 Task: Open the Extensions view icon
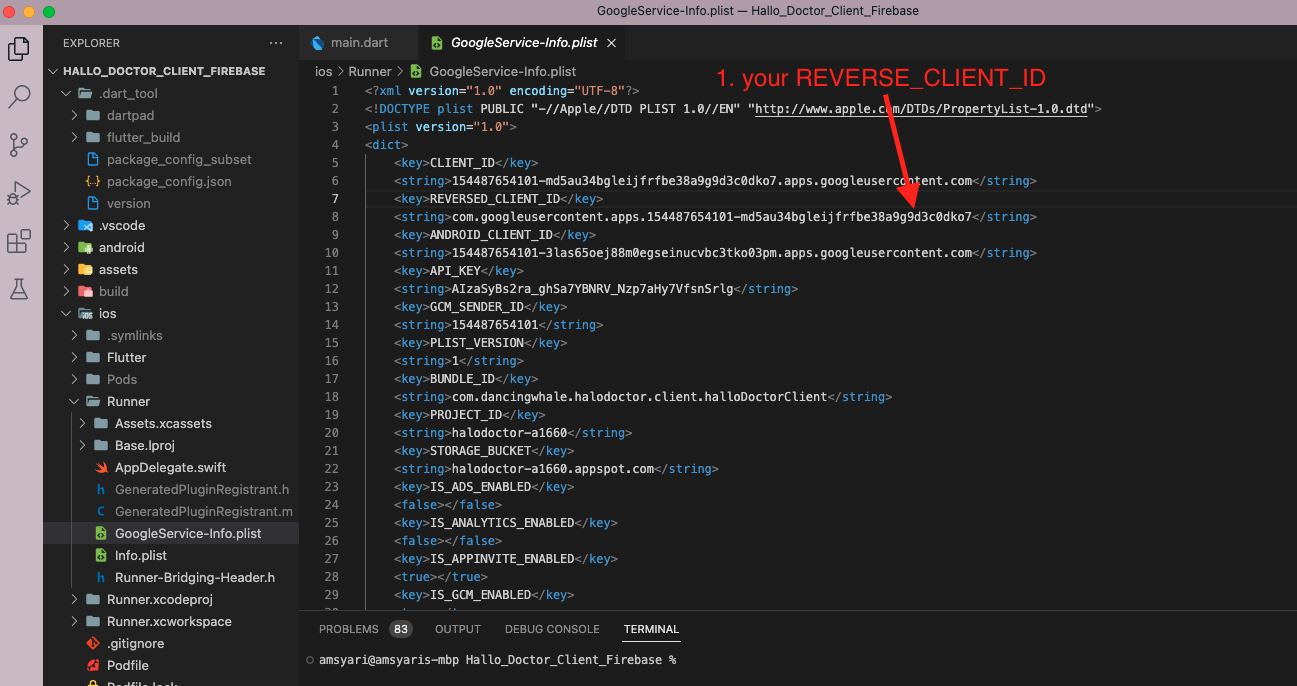coord(19,241)
